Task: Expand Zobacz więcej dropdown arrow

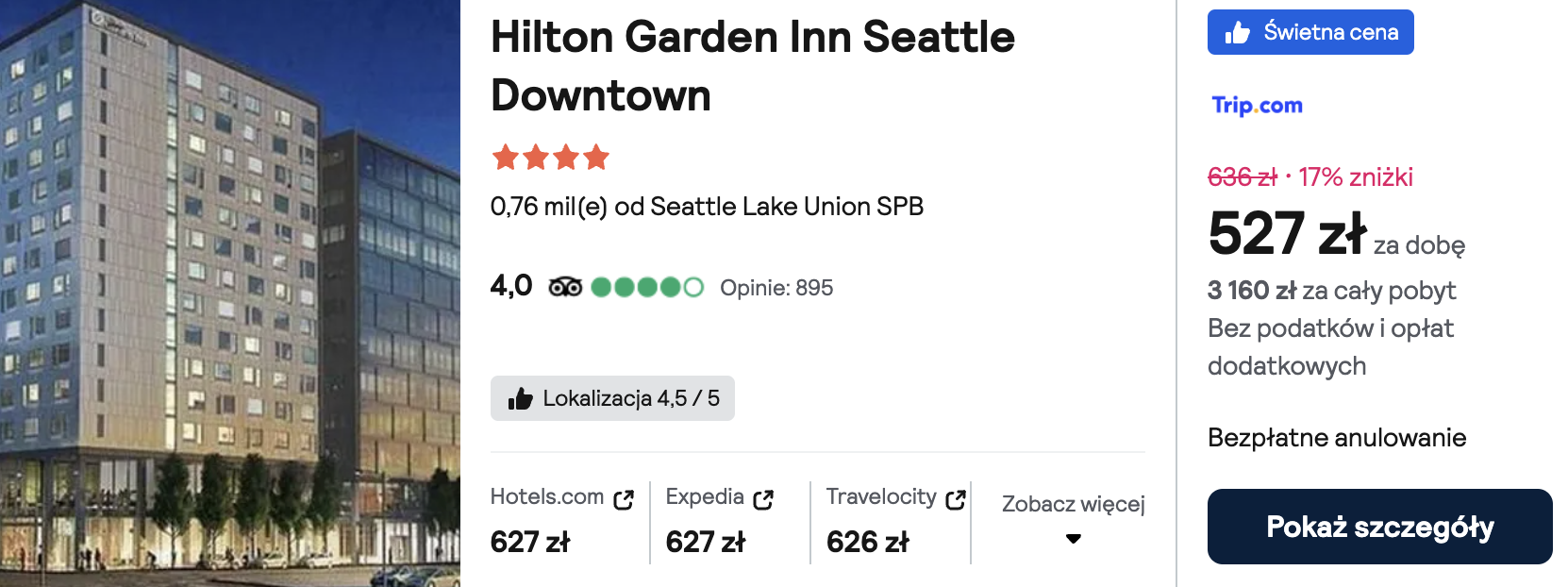Action: (1073, 539)
